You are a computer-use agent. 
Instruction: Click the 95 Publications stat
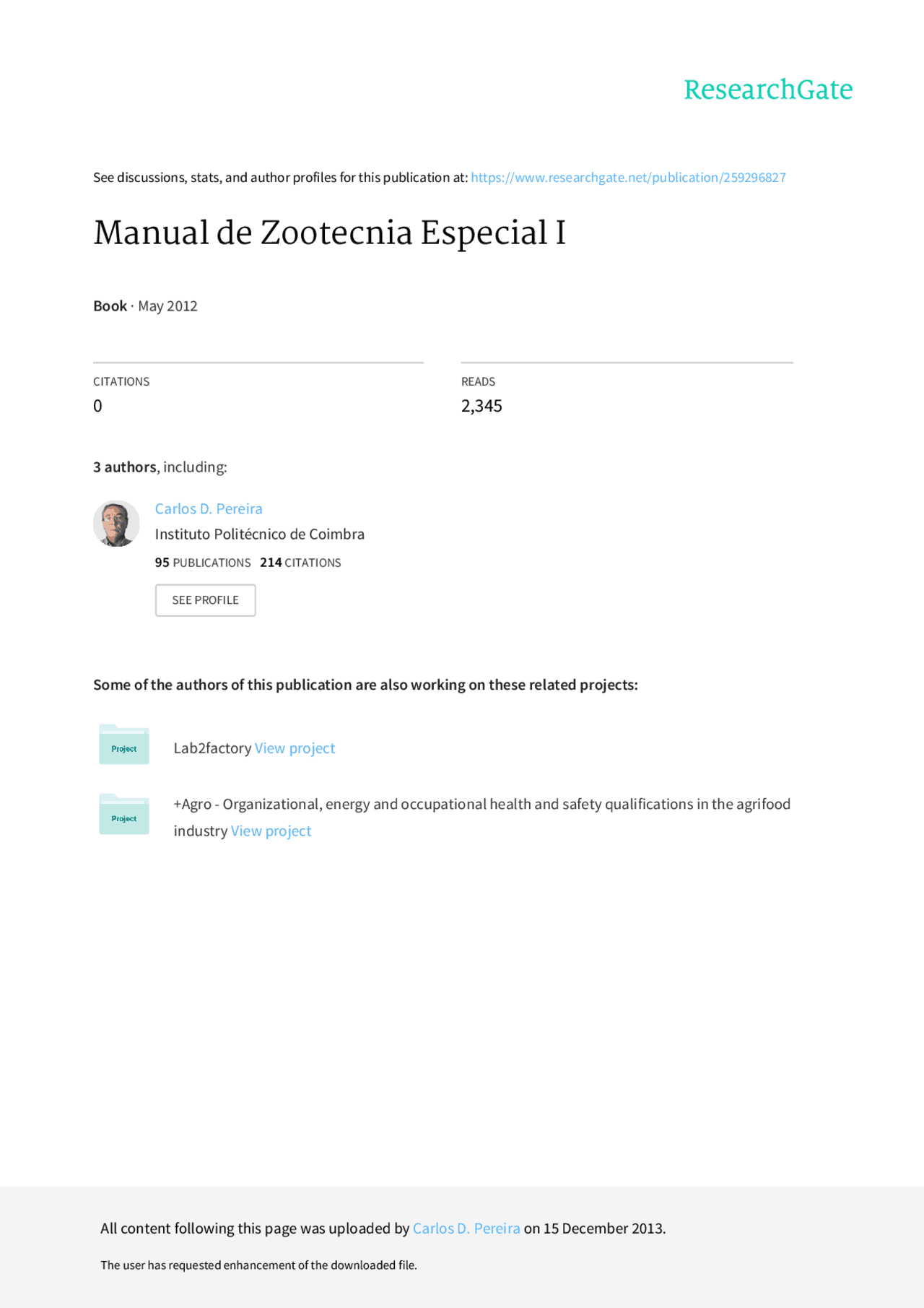(x=203, y=563)
